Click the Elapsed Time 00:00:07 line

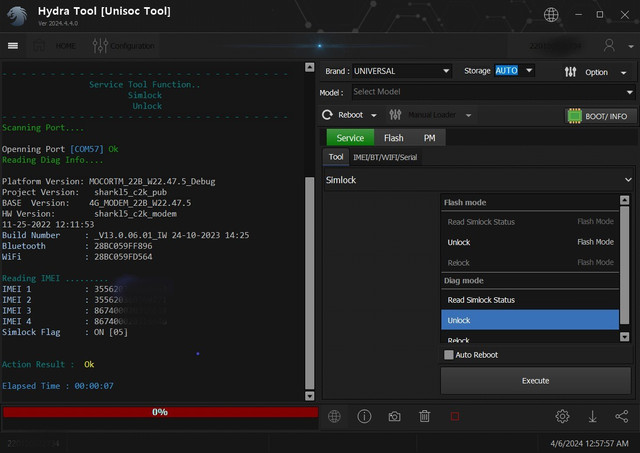pos(58,386)
